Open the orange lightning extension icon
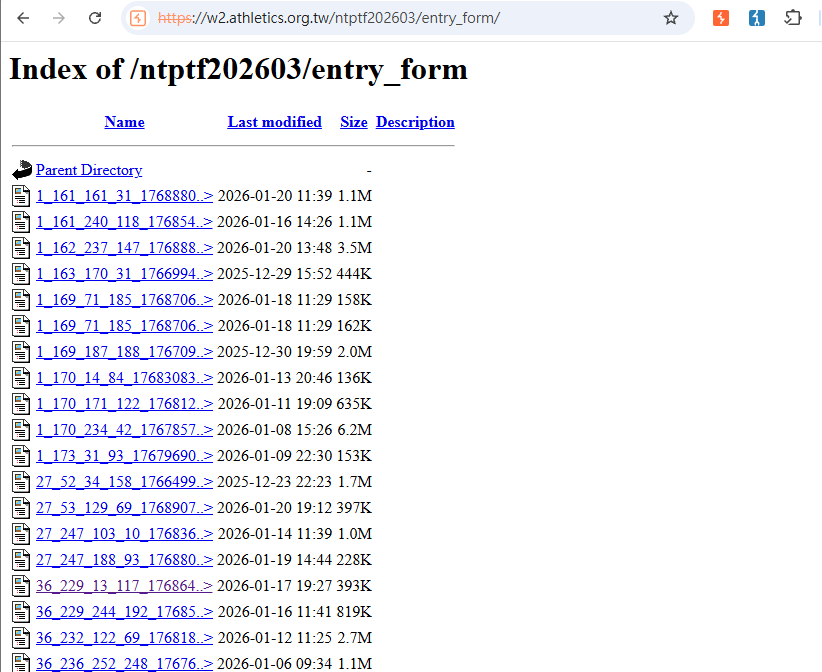Screen dimensions: 822x672 coord(721,18)
